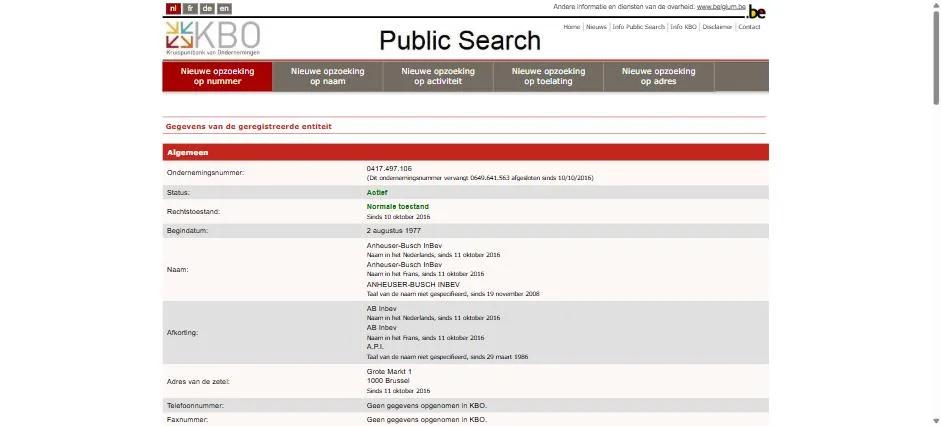Open the Info KBO link
This screenshot has height=426, width=941.
click(684, 27)
